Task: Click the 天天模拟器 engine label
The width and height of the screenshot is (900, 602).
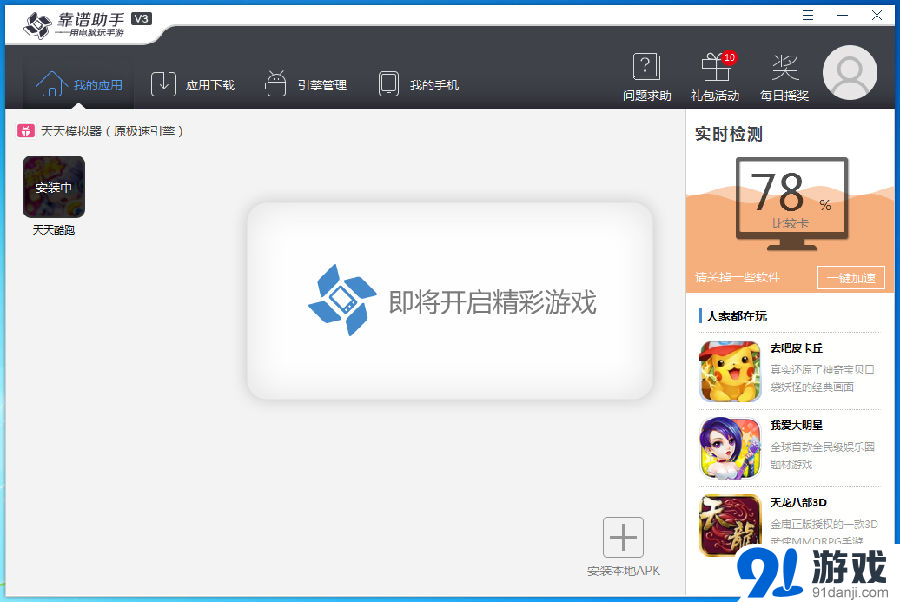Action: [112, 131]
